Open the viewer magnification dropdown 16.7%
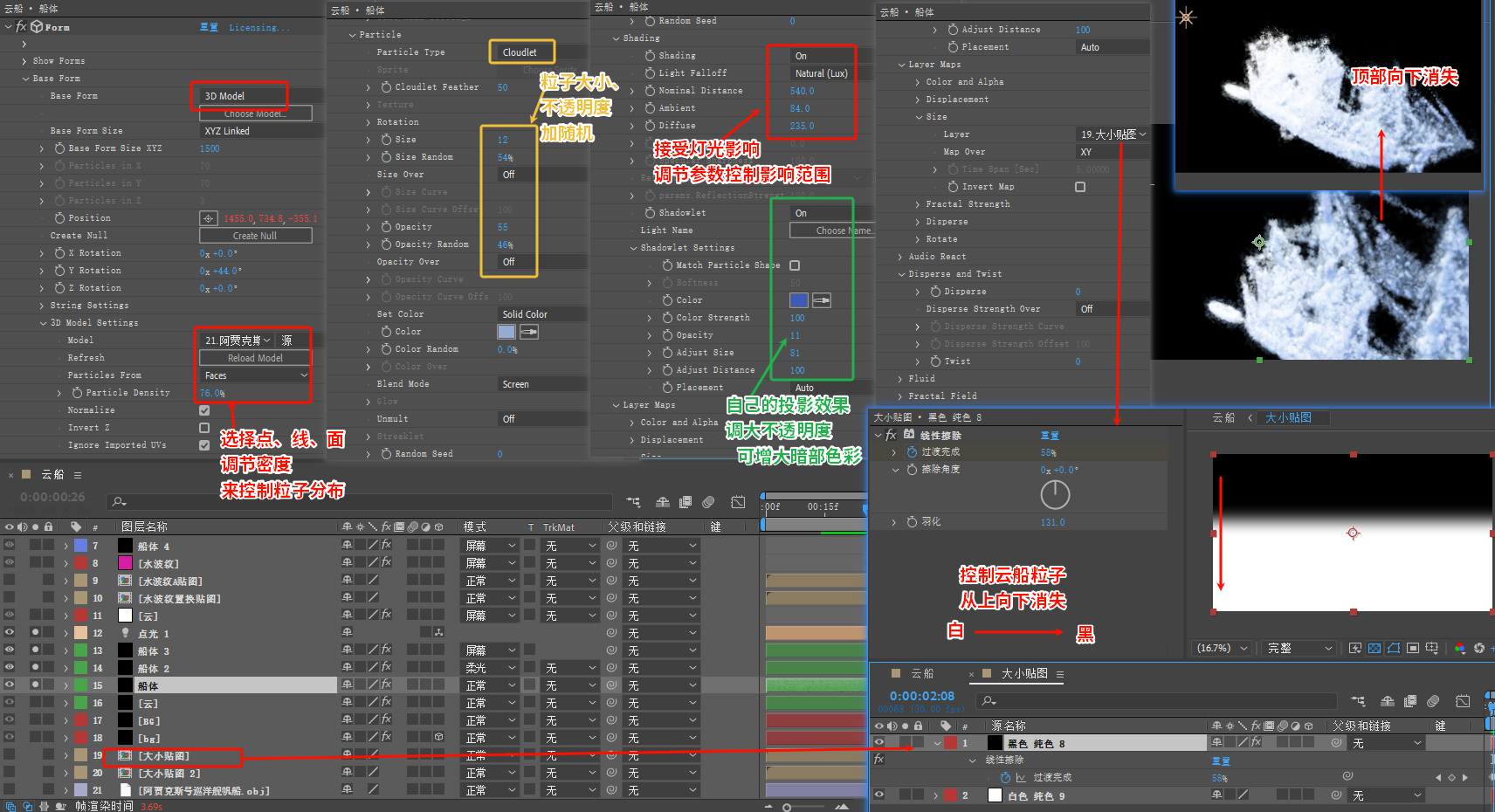The width and height of the screenshot is (1495, 812). pyautogui.click(x=1222, y=648)
